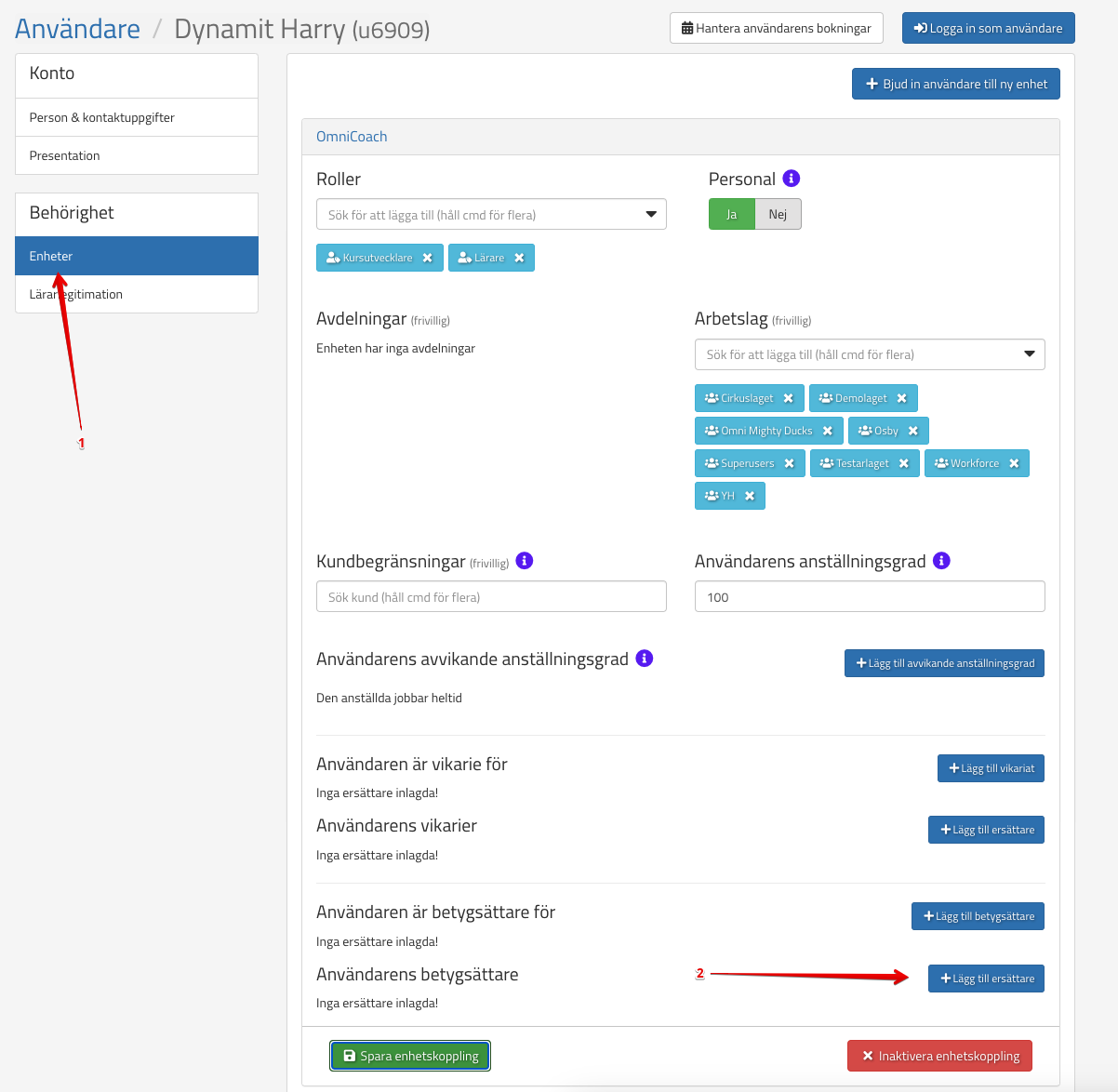Remove the Workforce team tag
Screen dimensions: 1118x1092
(x=1014, y=463)
